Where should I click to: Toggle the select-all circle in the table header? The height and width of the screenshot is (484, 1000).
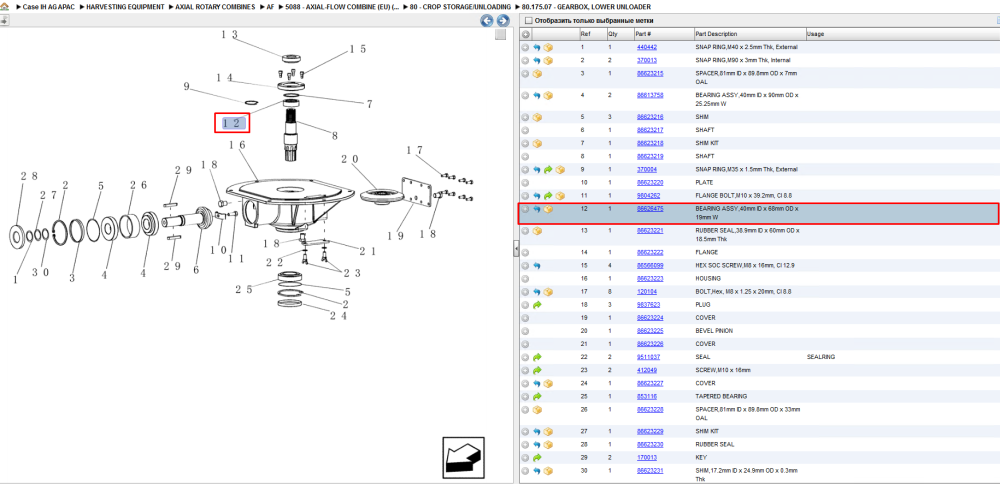tap(526, 34)
